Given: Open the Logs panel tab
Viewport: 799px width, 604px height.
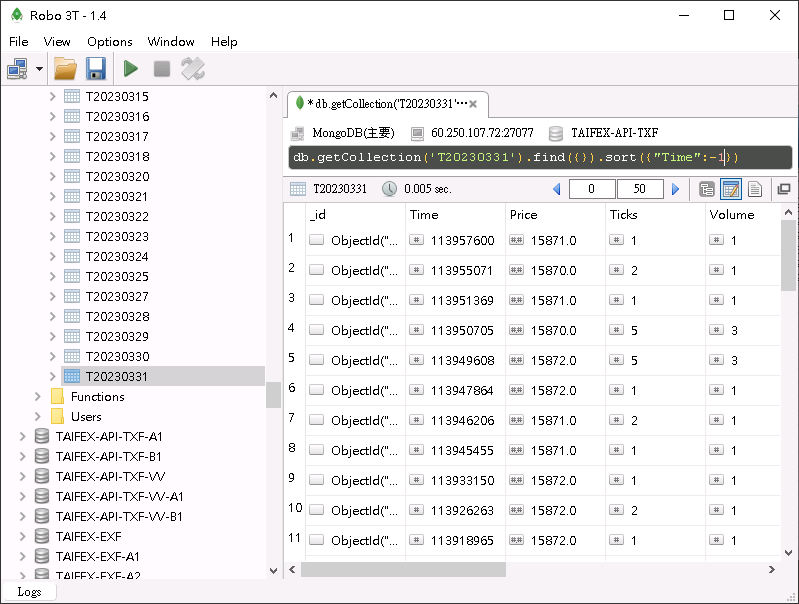Looking at the screenshot, I should point(29,592).
